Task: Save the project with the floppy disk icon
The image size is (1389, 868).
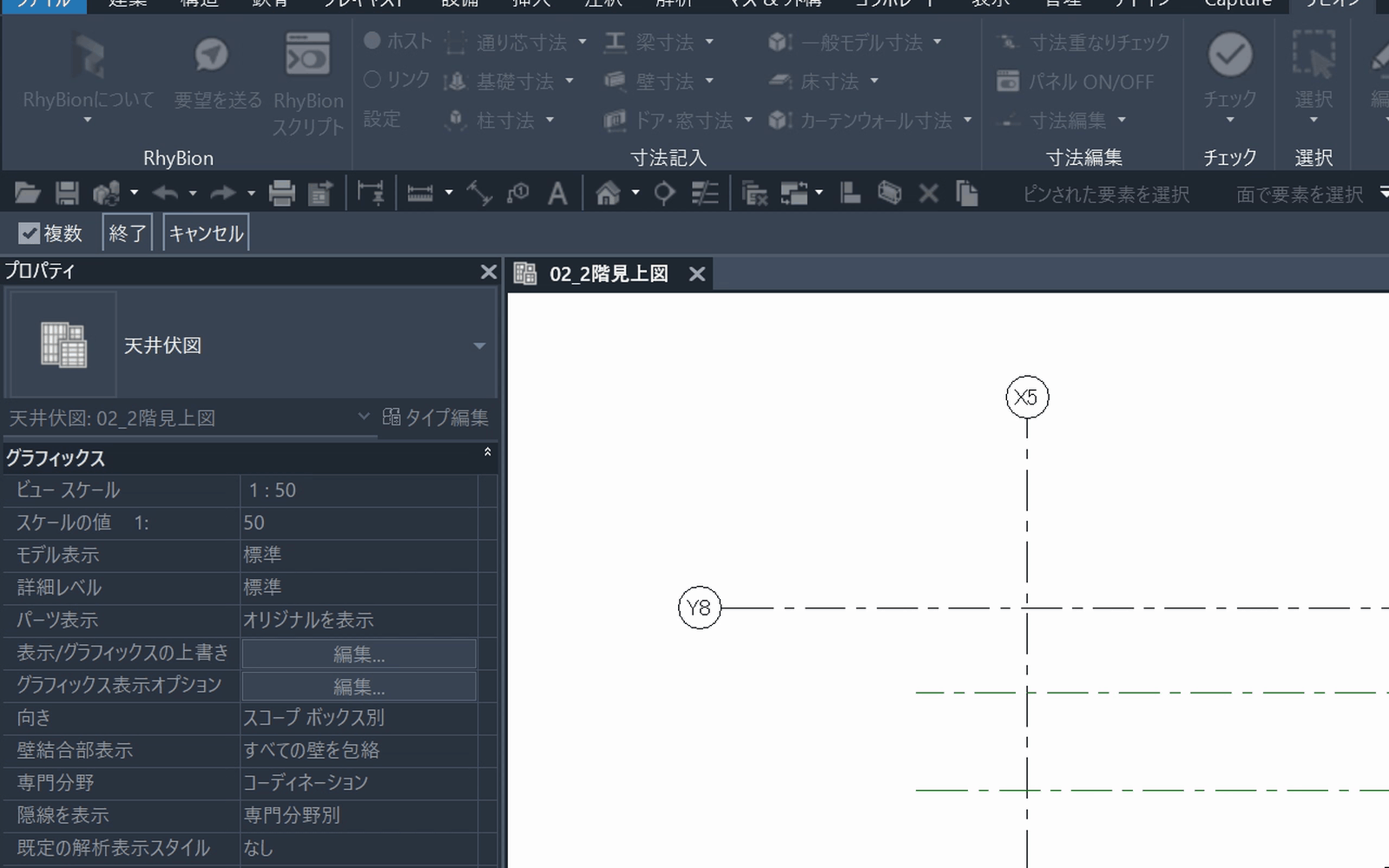Action: tap(67, 193)
